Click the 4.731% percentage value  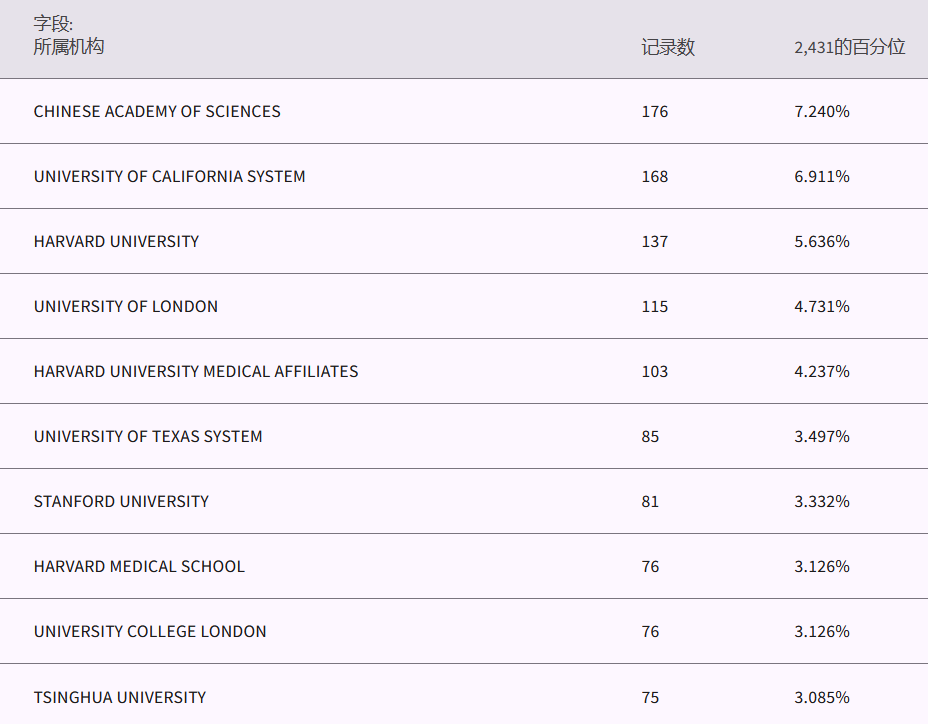pyautogui.click(x=821, y=307)
